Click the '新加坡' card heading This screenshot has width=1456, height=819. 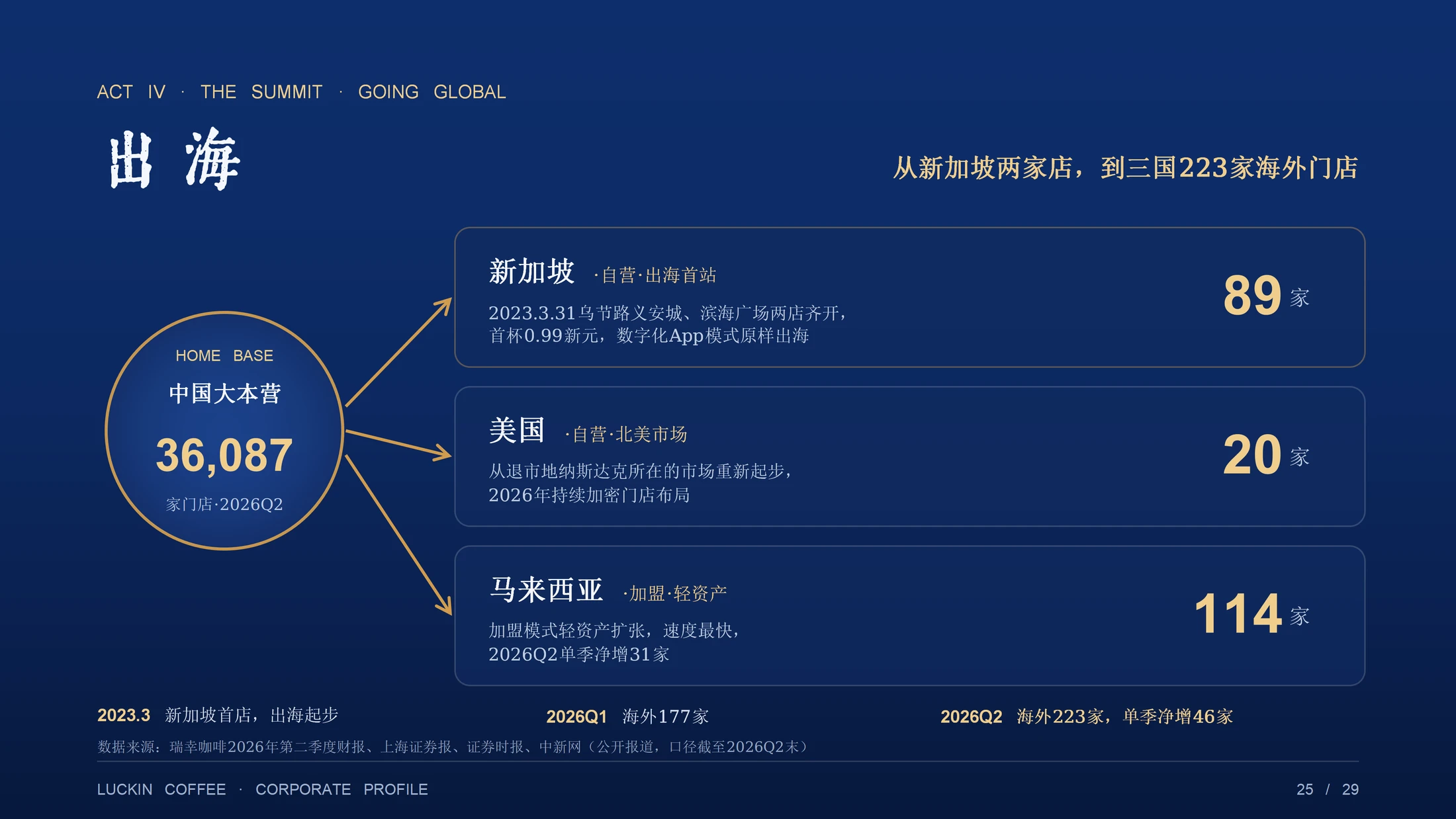(x=531, y=271)
